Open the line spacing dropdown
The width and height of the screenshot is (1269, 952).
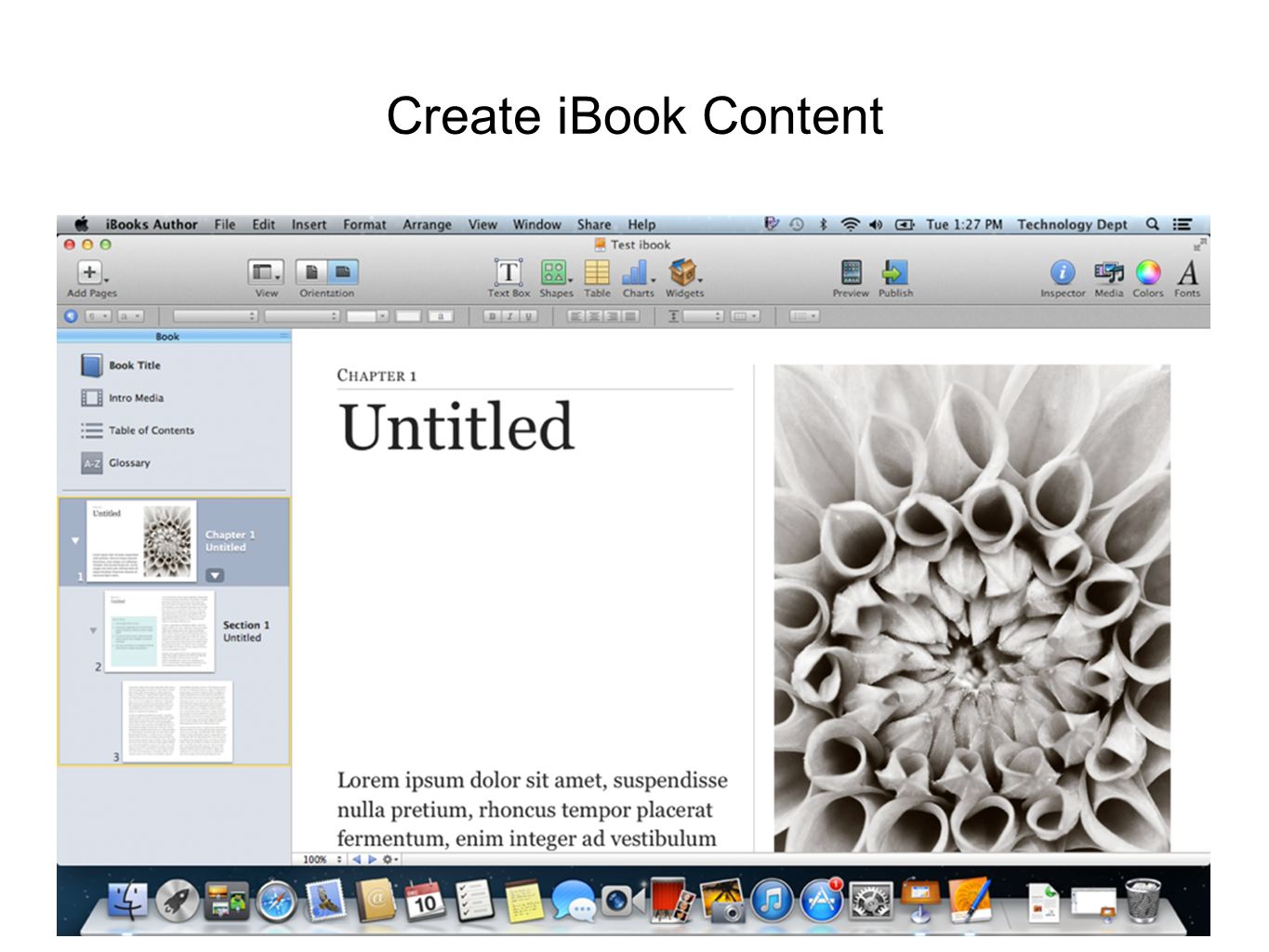[702, 317]
